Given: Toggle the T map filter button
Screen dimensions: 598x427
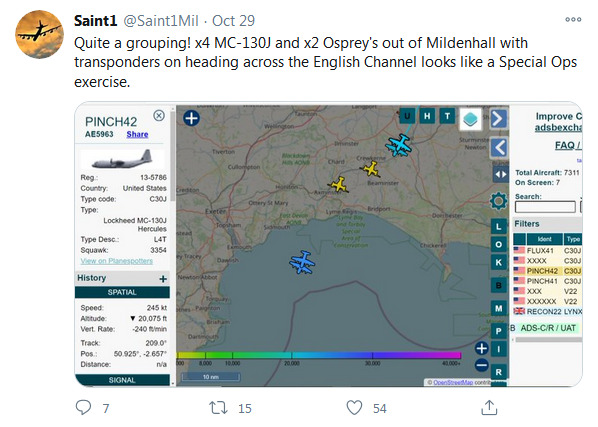Looking at the screenshot, I should (447, 116).
